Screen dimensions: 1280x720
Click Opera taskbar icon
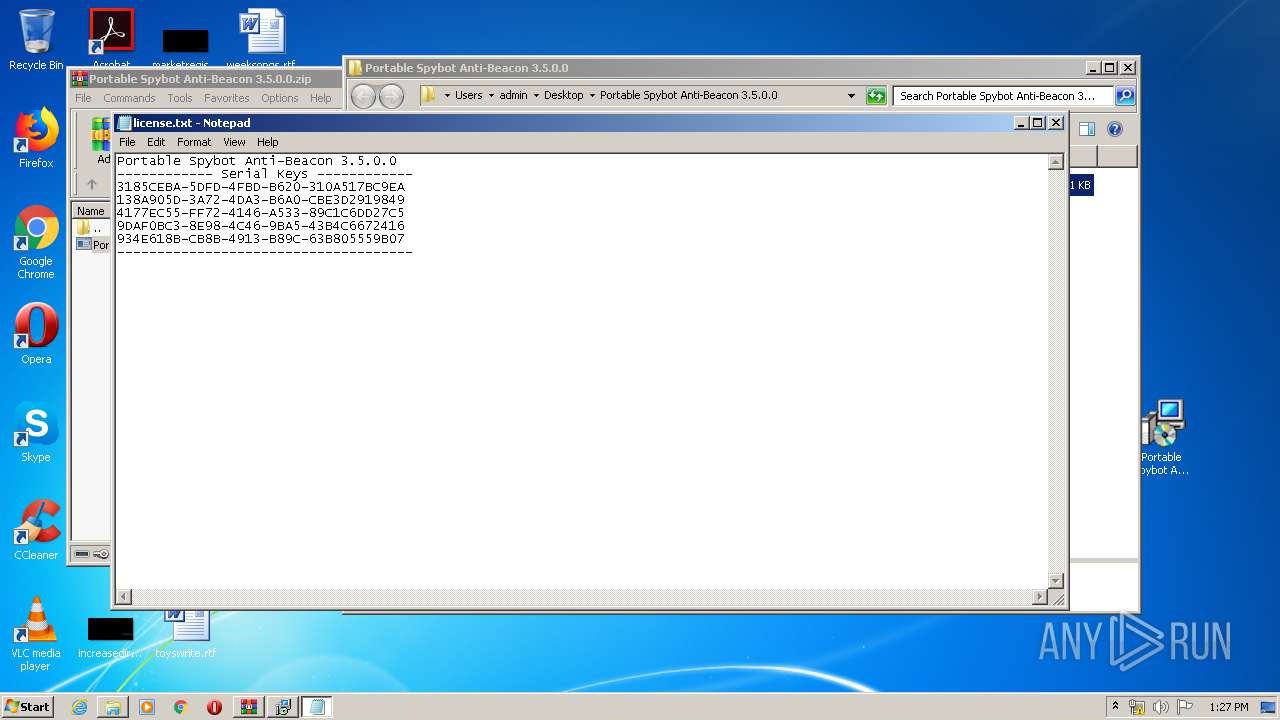click(214, 707)
